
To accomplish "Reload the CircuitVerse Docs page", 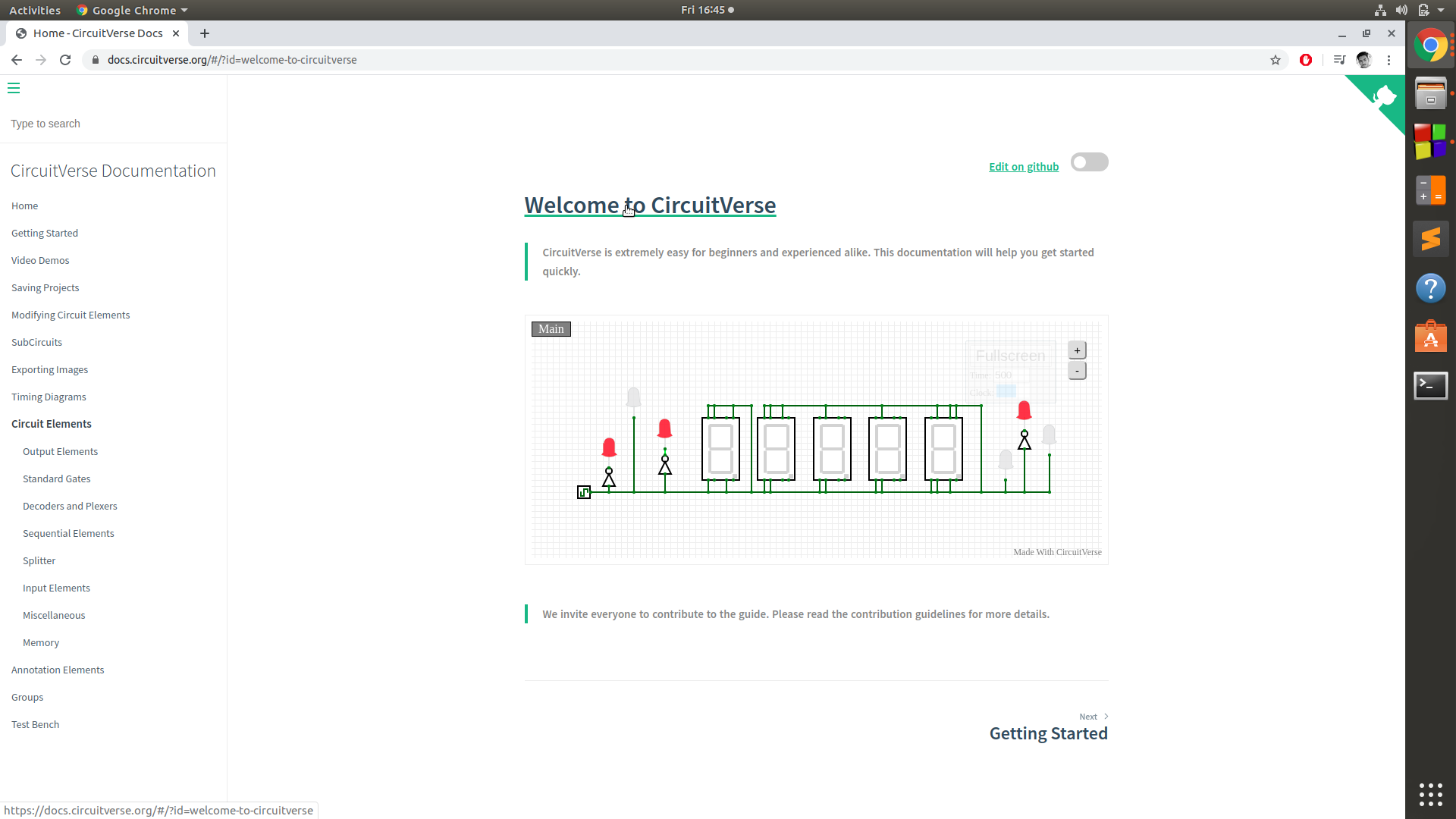I will [x=65, y=60].
